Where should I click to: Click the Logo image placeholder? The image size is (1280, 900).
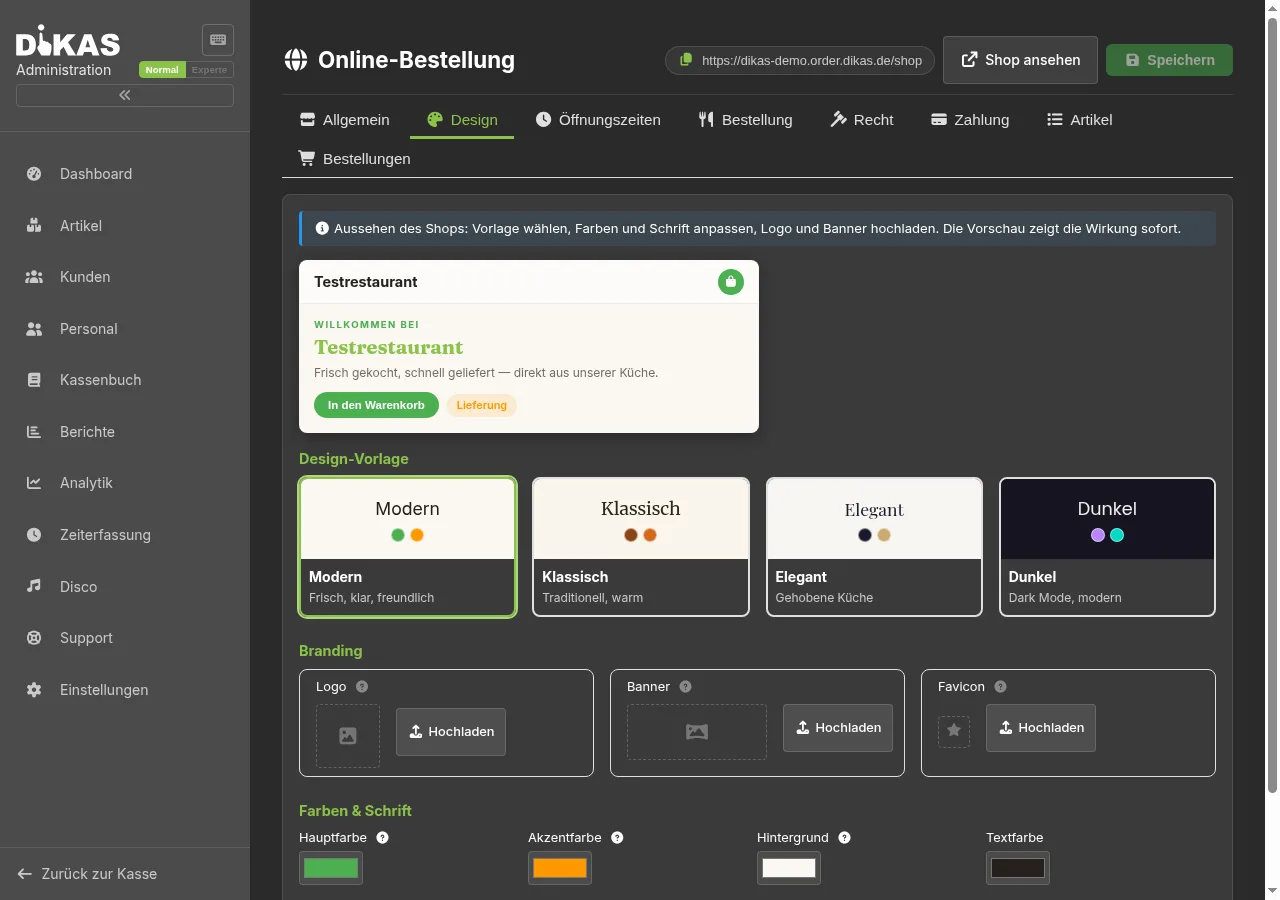(x=348, y=736)
